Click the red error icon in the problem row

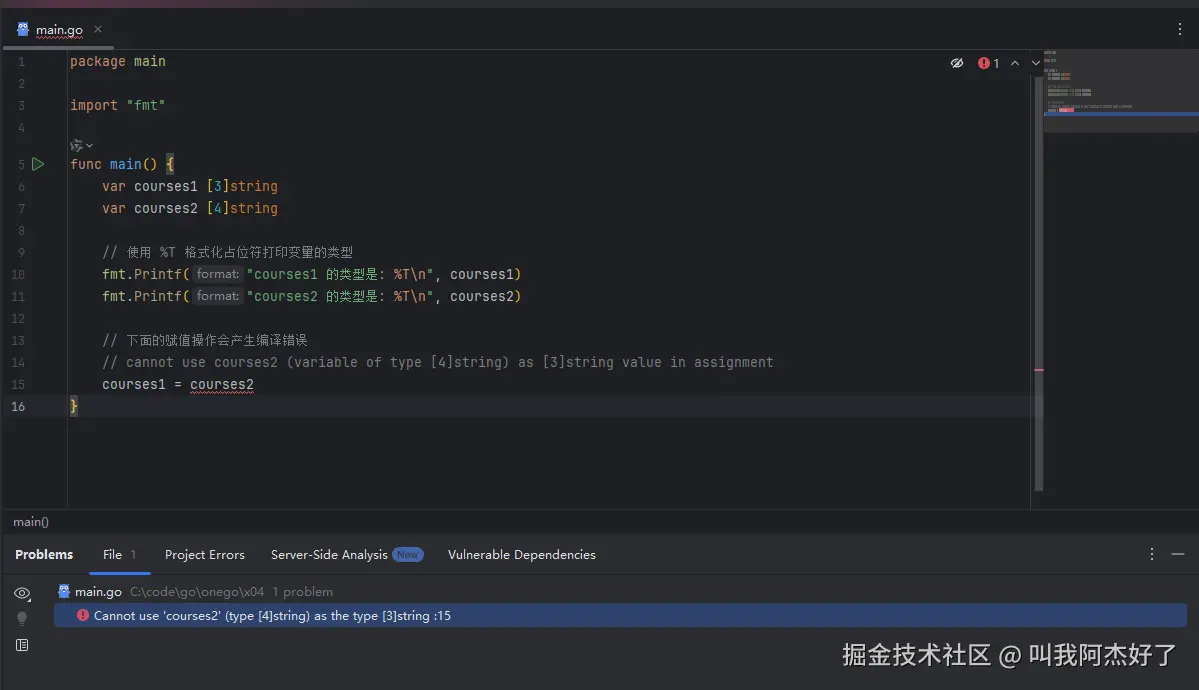(x=83, y=615)
